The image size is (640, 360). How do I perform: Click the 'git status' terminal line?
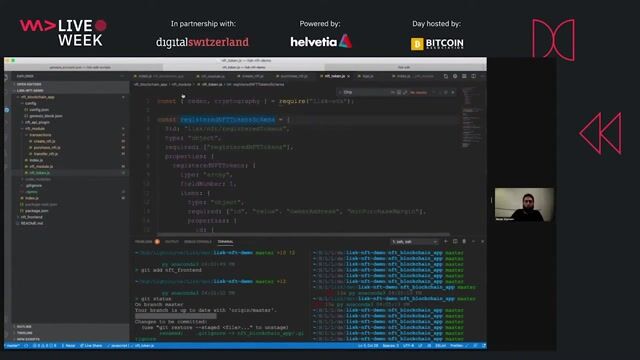[156, 299]
